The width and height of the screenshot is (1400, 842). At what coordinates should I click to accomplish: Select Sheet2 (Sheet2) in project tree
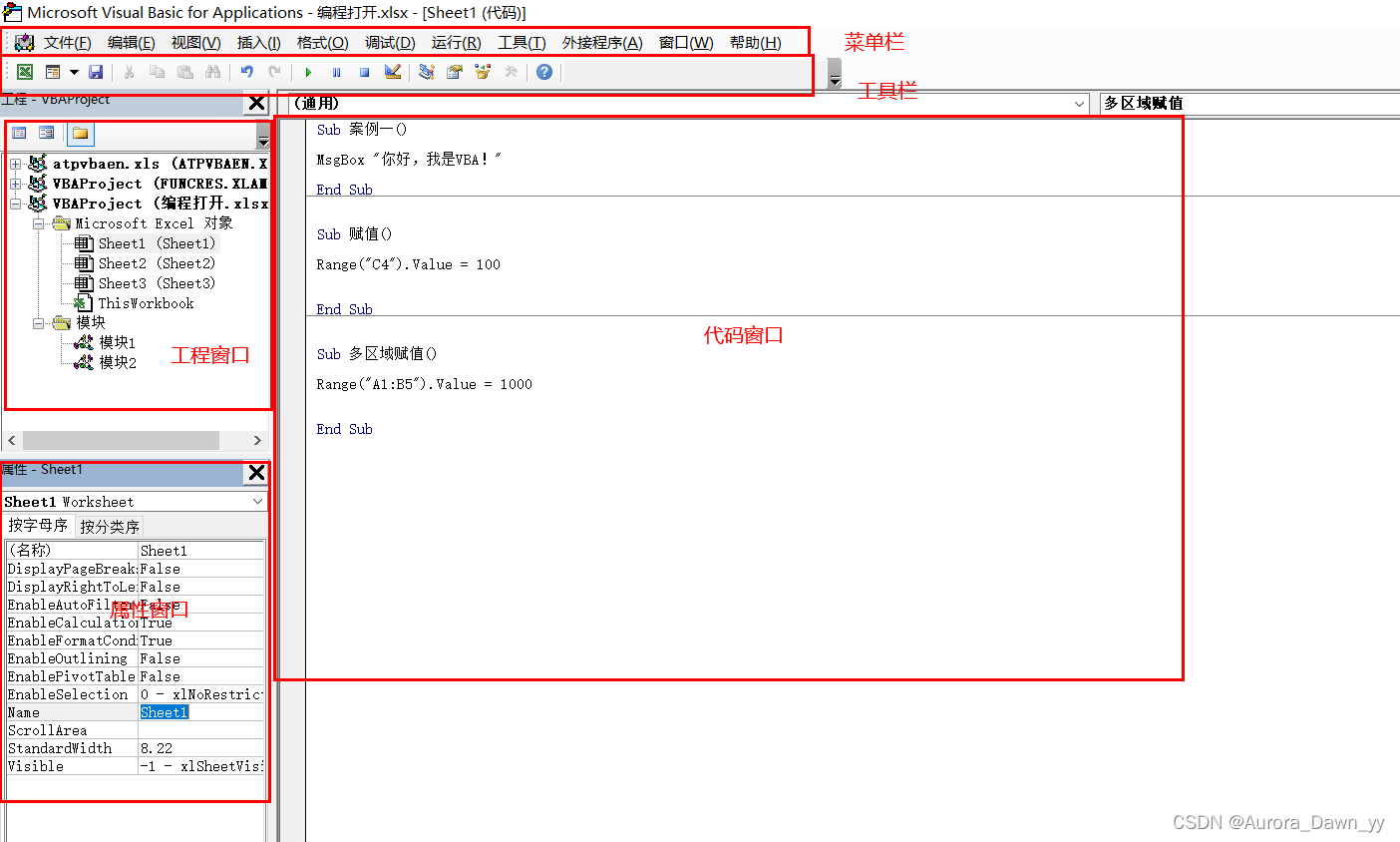pyautogui.click(x=157, y=263)
